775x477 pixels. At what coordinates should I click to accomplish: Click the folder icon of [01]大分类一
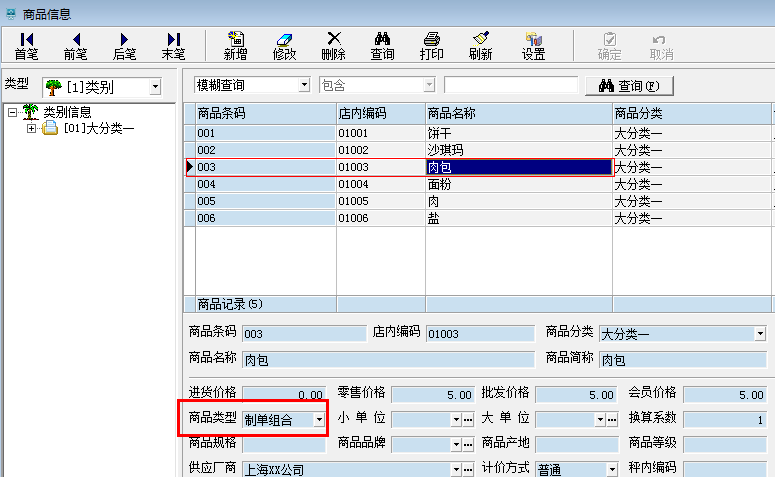pyautogui.click(x=50, y=129)
